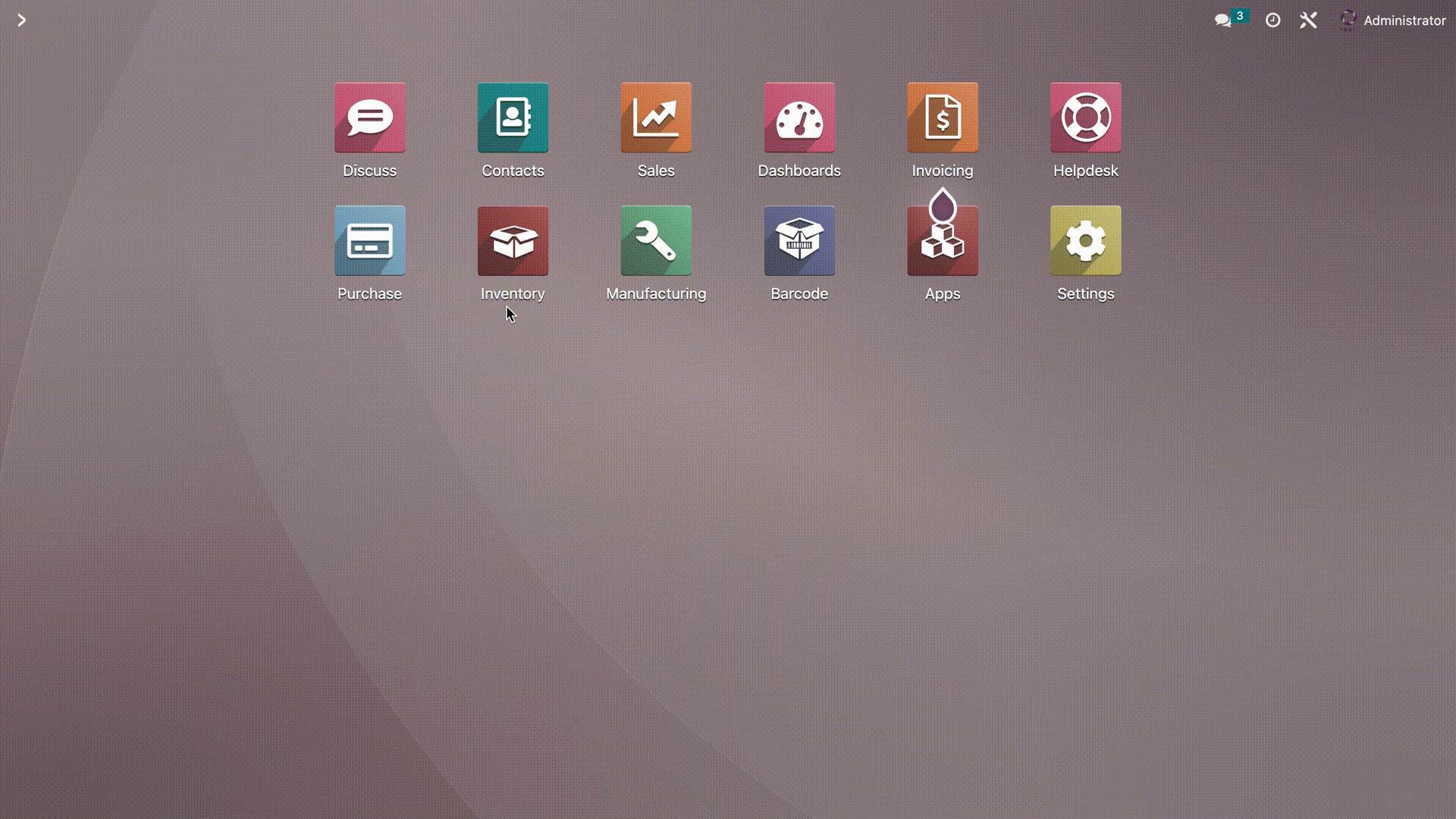Open the messaging notification panel

click(1225, 20)
